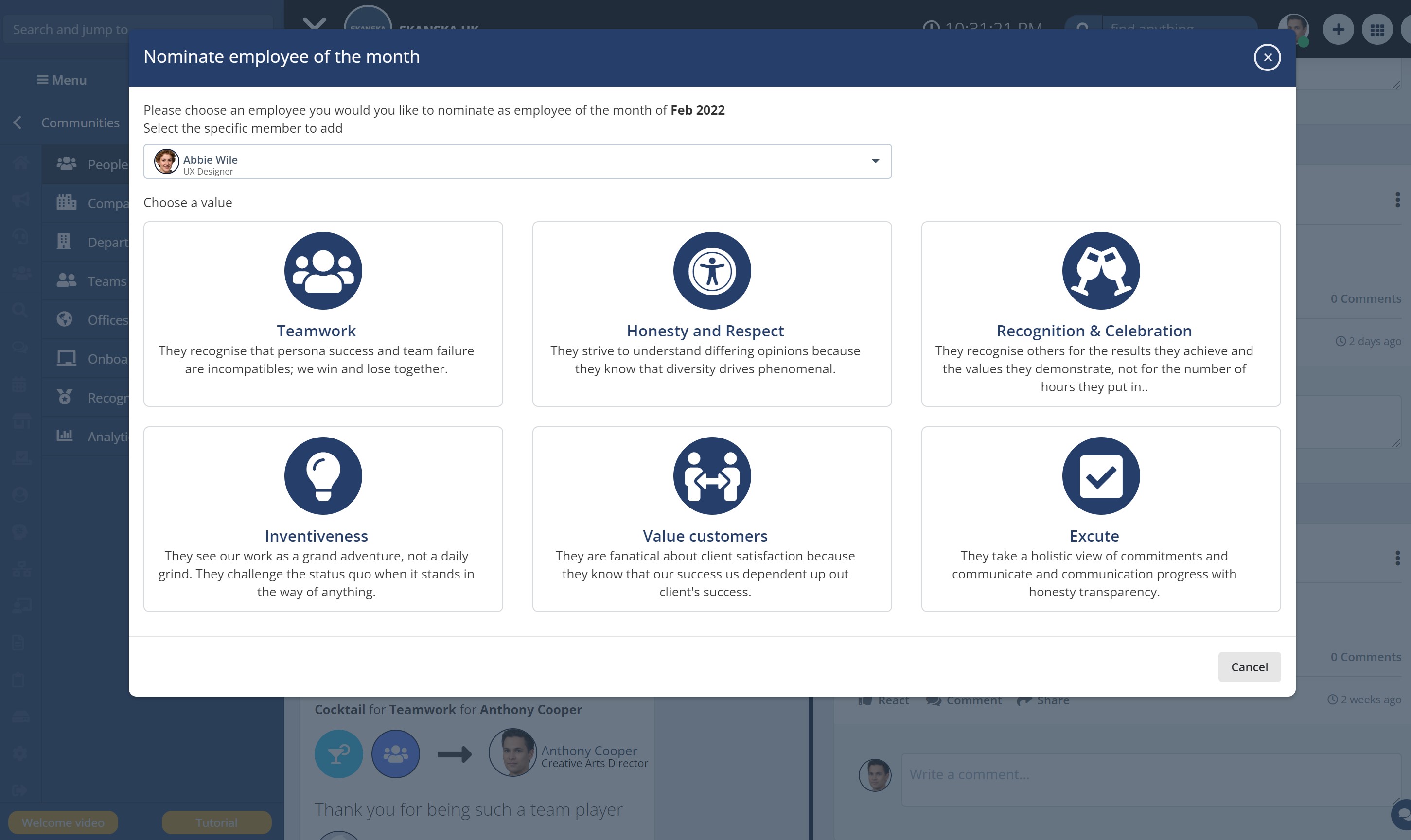Click the plus icon in top bar

click(1338, 29)
